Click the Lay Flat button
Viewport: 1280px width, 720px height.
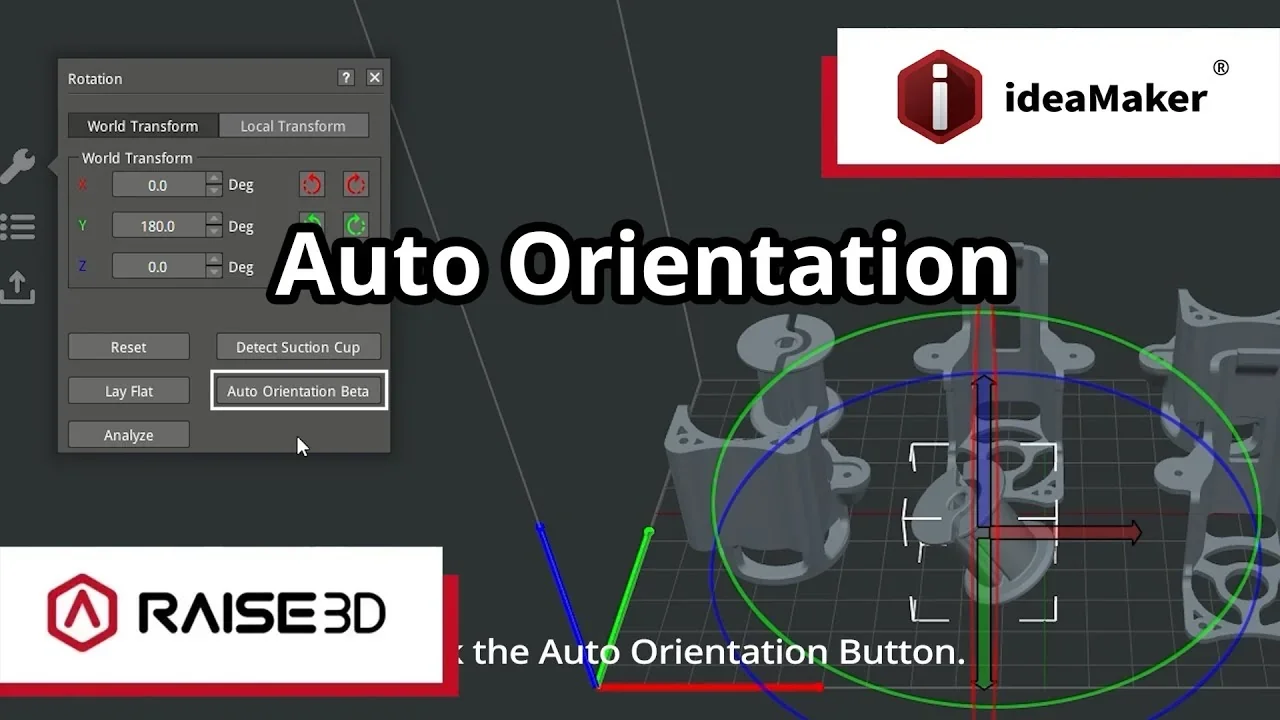(x=128, y=390)
